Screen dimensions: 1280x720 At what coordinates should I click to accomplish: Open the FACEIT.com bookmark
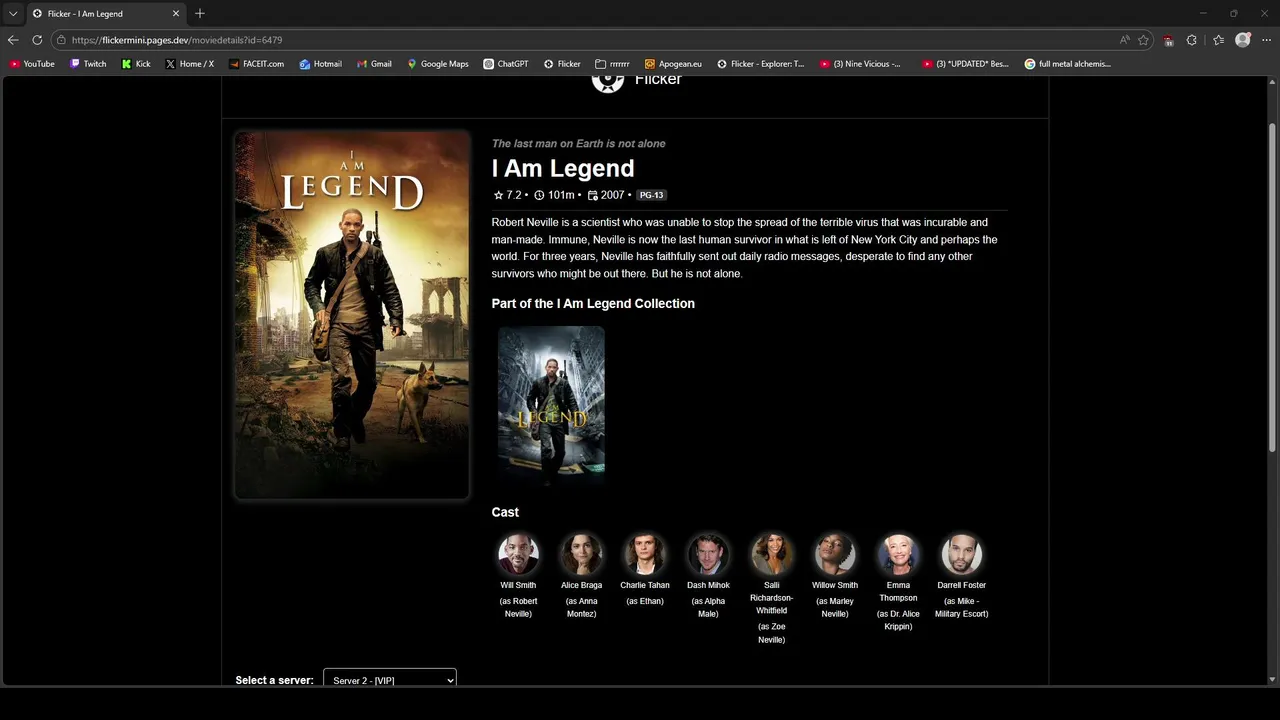click(x=256, y=64)
